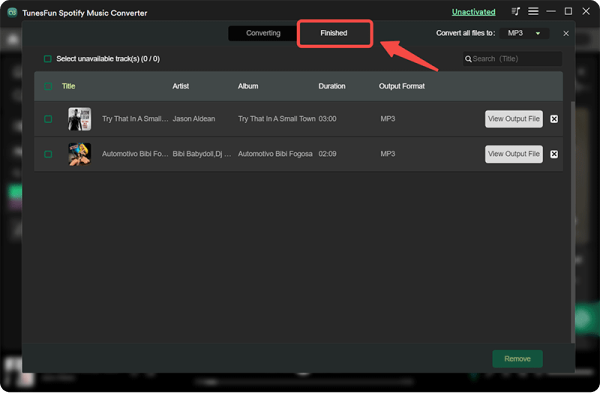
Task: Click the track list vertical scrollbar
Action: 573,222
